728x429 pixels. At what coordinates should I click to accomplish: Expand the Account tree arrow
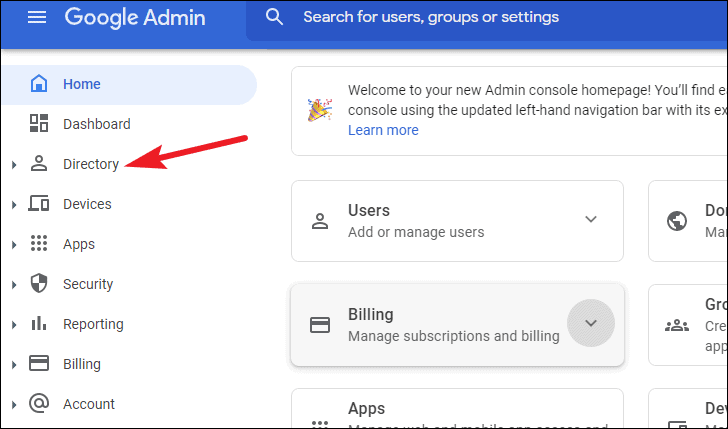14,404
